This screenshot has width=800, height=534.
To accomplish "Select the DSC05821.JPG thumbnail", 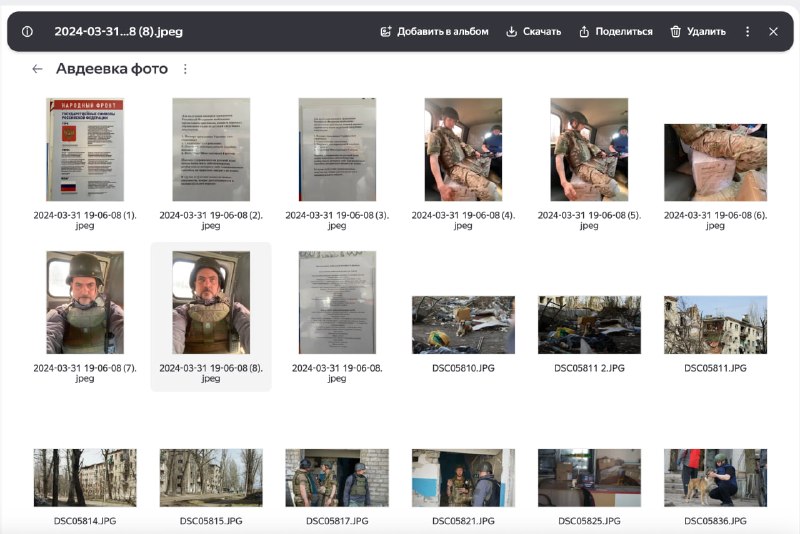I will pos(463,478).
